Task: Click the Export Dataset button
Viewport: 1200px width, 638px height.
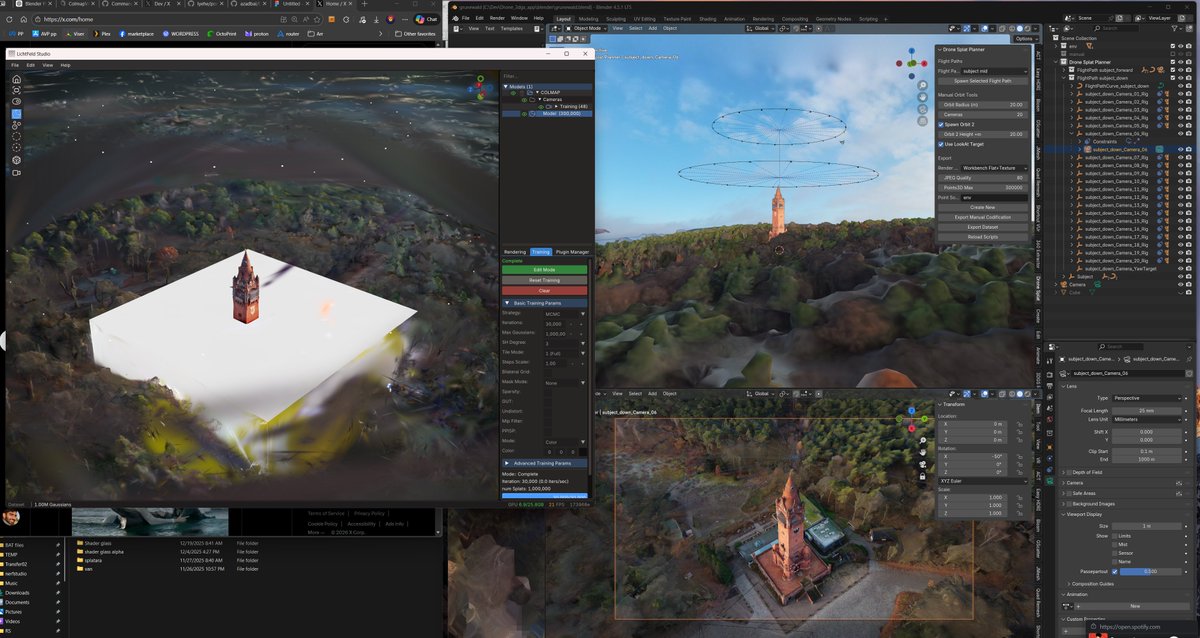Action: [x=982, y=227]
